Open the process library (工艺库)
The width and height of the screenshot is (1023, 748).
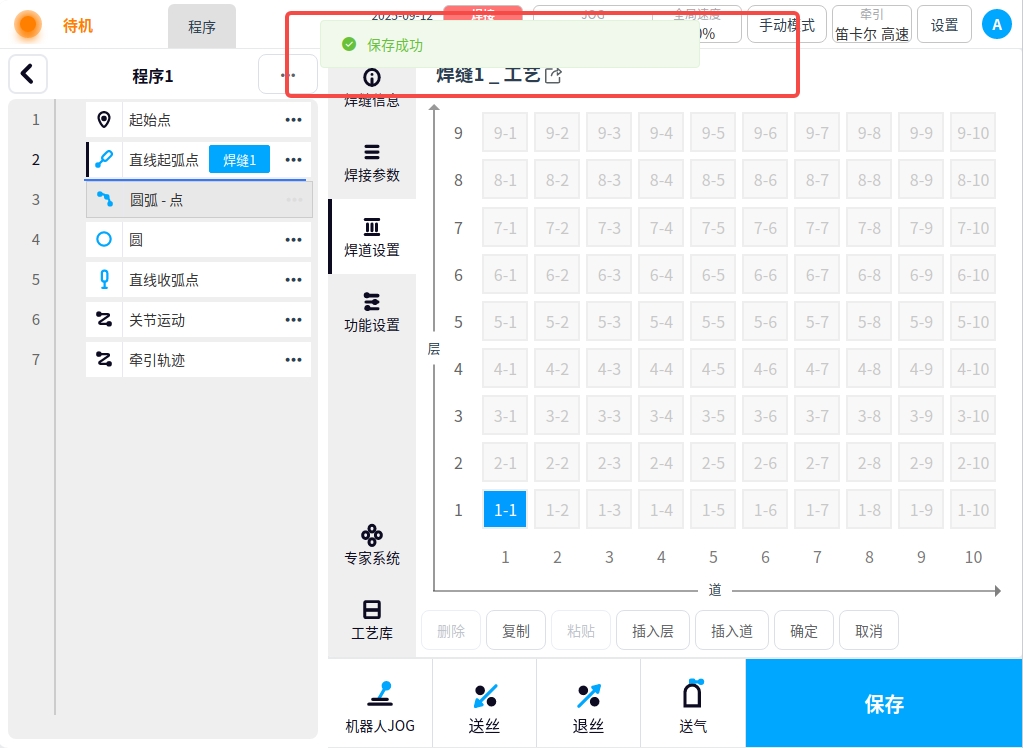372,619
